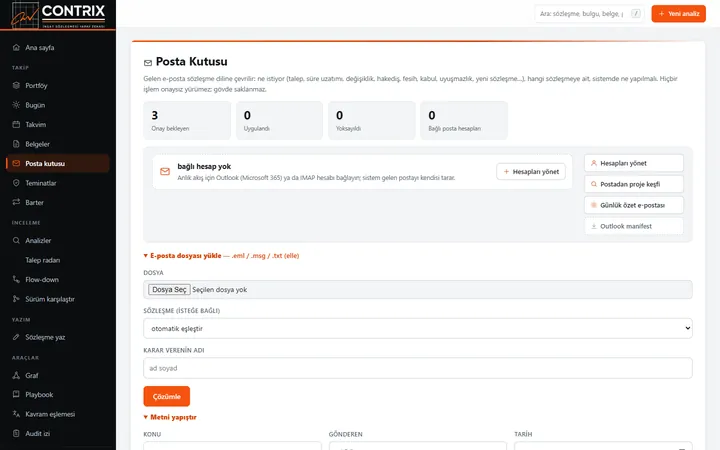Select the Portföy layers icon
The width and height of the screenshot is (720, 450).
(16, 85)
